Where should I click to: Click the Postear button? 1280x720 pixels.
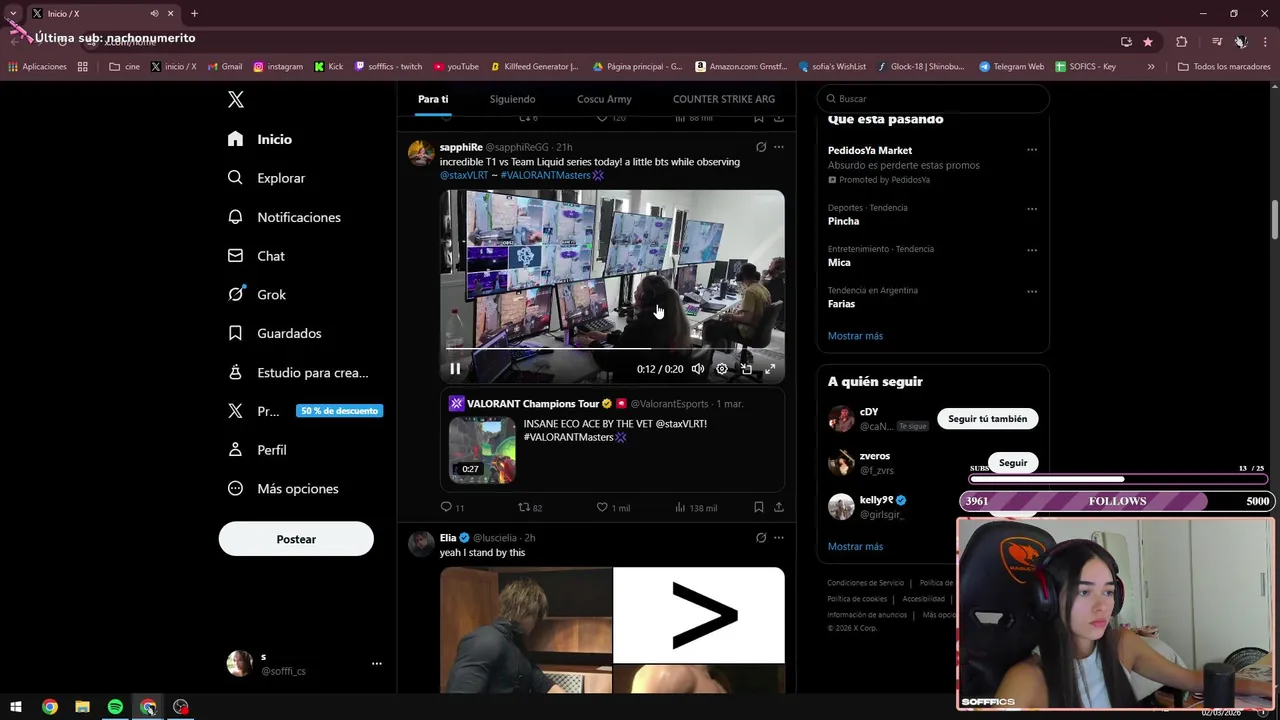[x=296, y=539]
